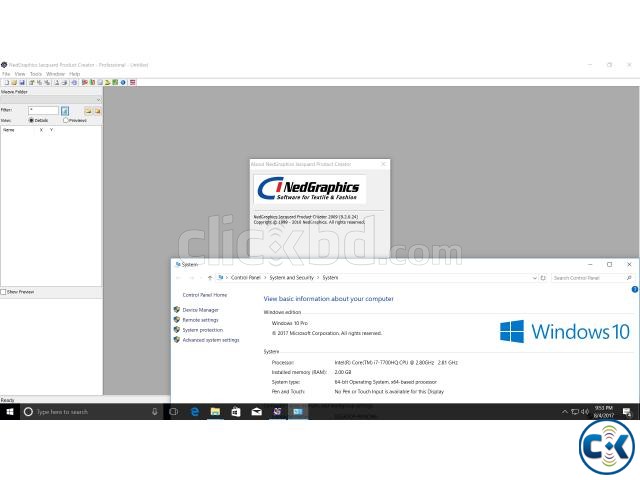The image size is (640, 480).
Task: Click the blue circular icon before the red flag
Action: click(74, 82)
